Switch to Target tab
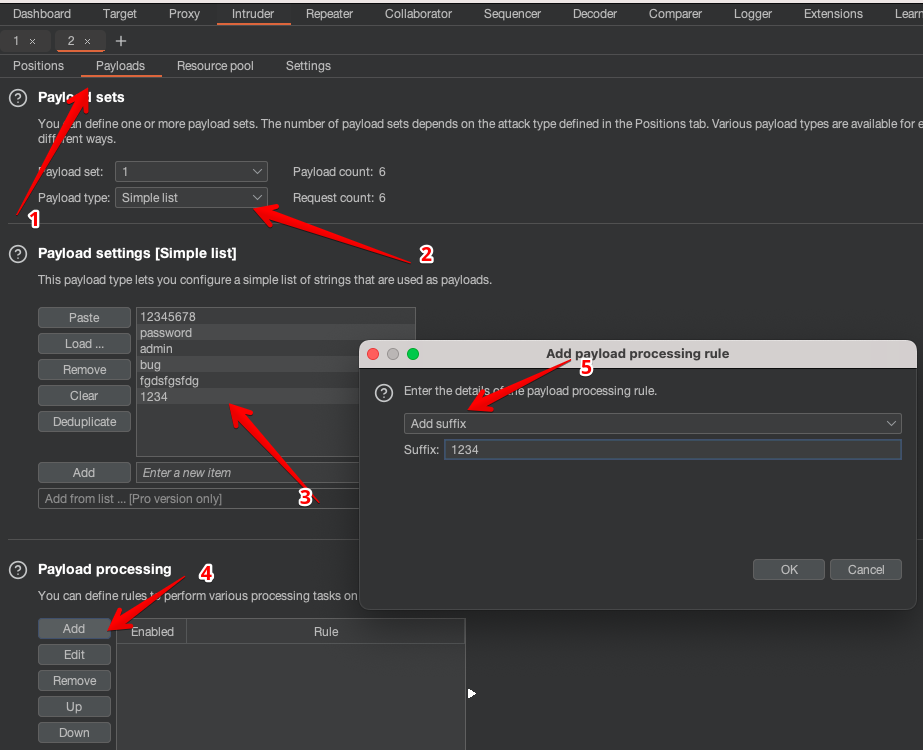 [x=119, y=14]
